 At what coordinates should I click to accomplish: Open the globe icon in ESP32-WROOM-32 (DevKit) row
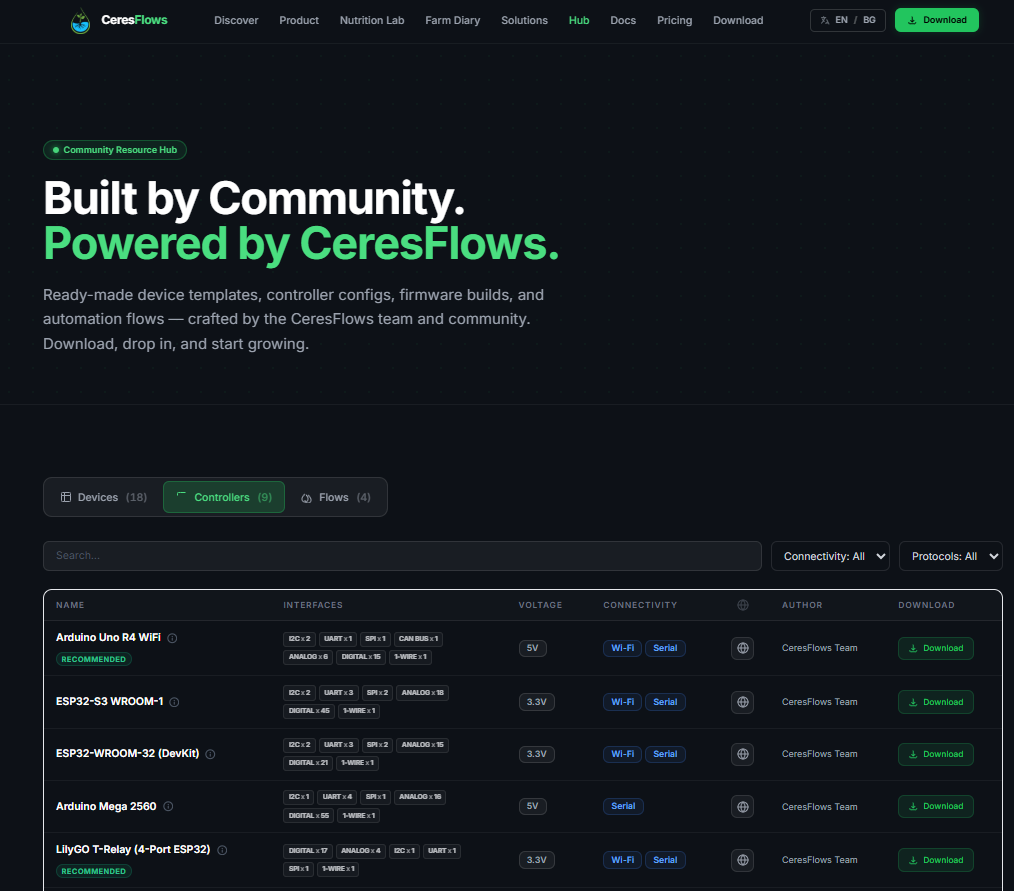pos(742,754)
